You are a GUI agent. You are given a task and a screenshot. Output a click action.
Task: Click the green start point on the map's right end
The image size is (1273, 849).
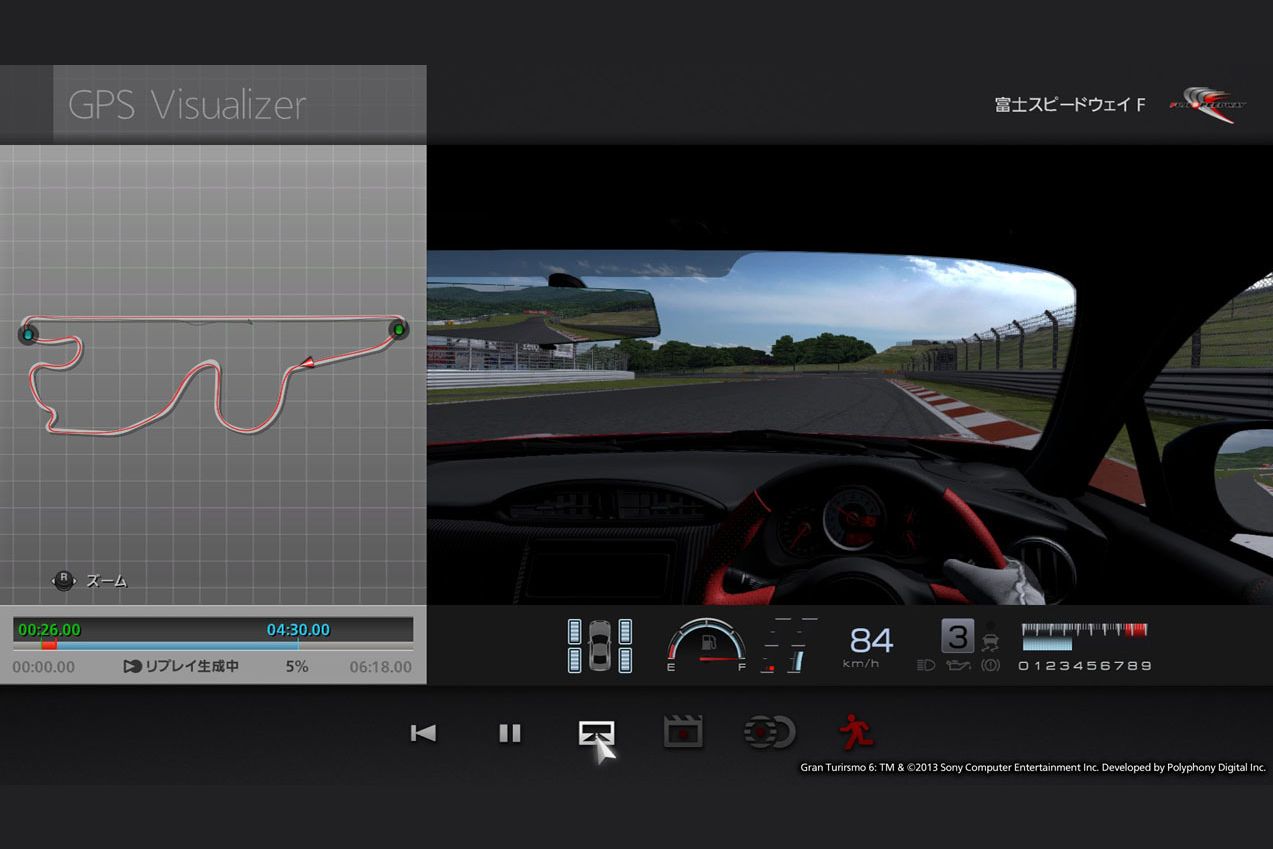[x=398, y=329]
